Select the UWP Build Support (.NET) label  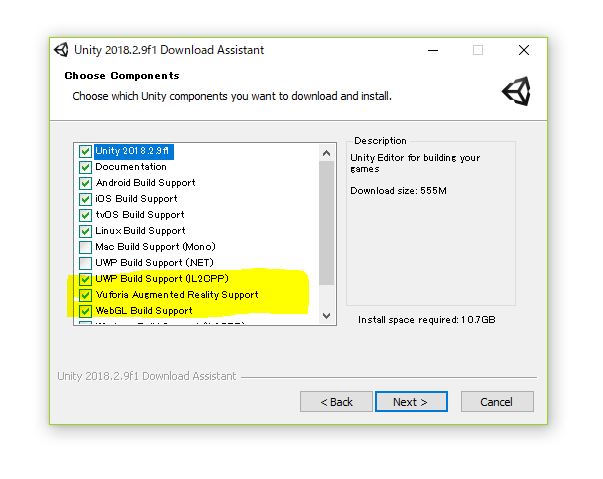[x=154, y=263]
